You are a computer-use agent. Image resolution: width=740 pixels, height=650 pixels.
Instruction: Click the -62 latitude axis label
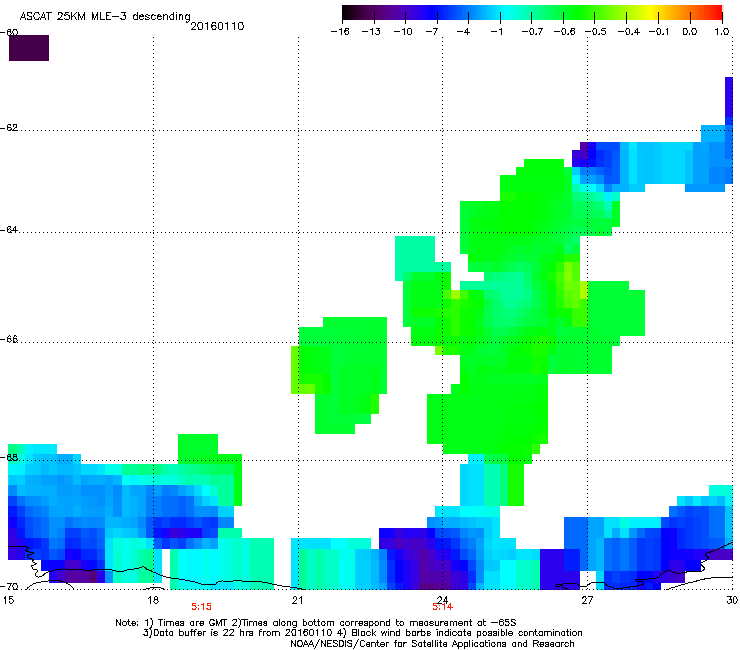[9, 128]
